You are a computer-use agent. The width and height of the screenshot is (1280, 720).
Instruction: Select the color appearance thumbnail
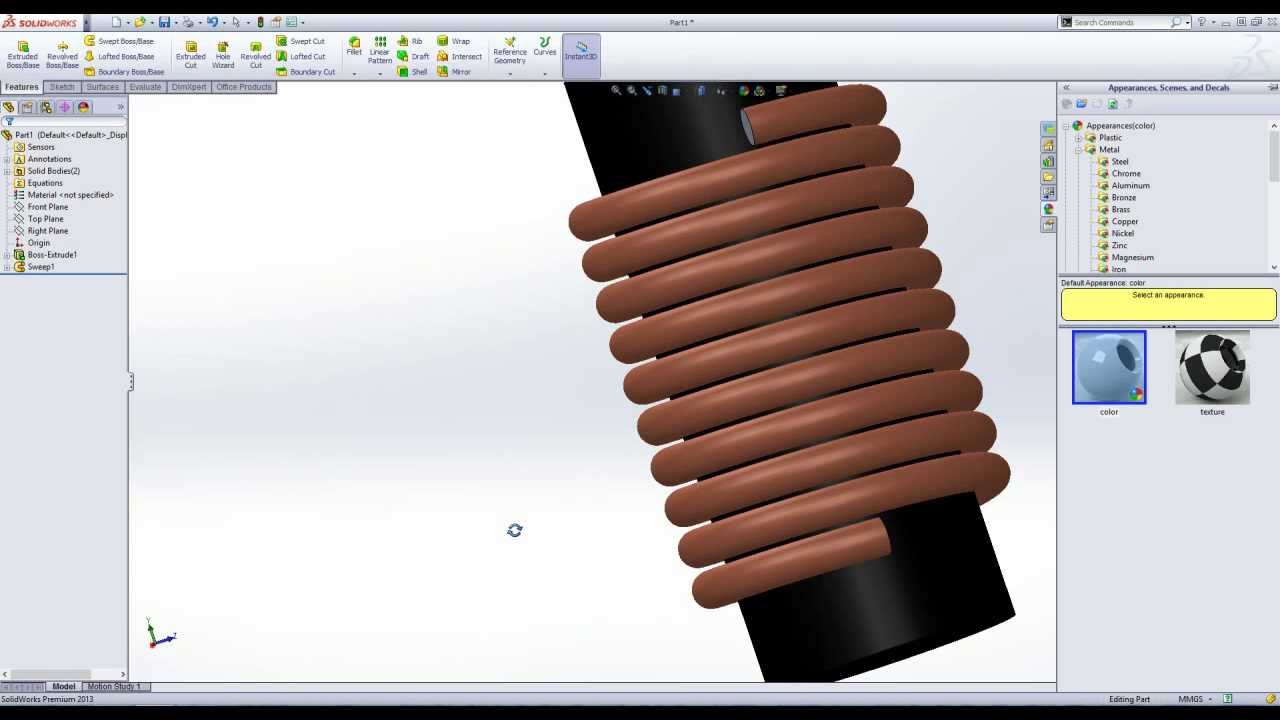pos(1109,368)
